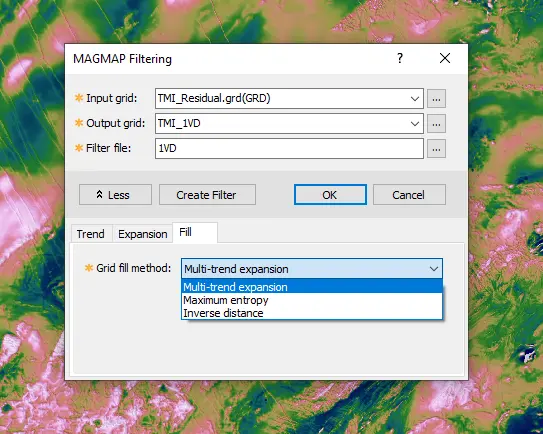Close the MAGMAP Filtering dialog
Screen dimensions: 543x434
click(x=445, y=58)
